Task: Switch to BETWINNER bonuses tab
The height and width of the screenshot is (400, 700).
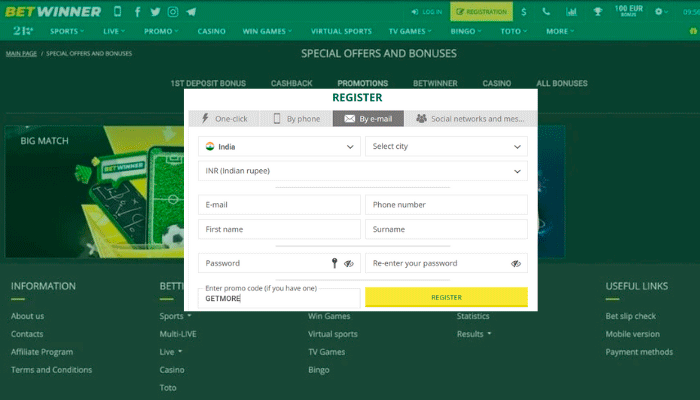Action: tap(435, 83)
